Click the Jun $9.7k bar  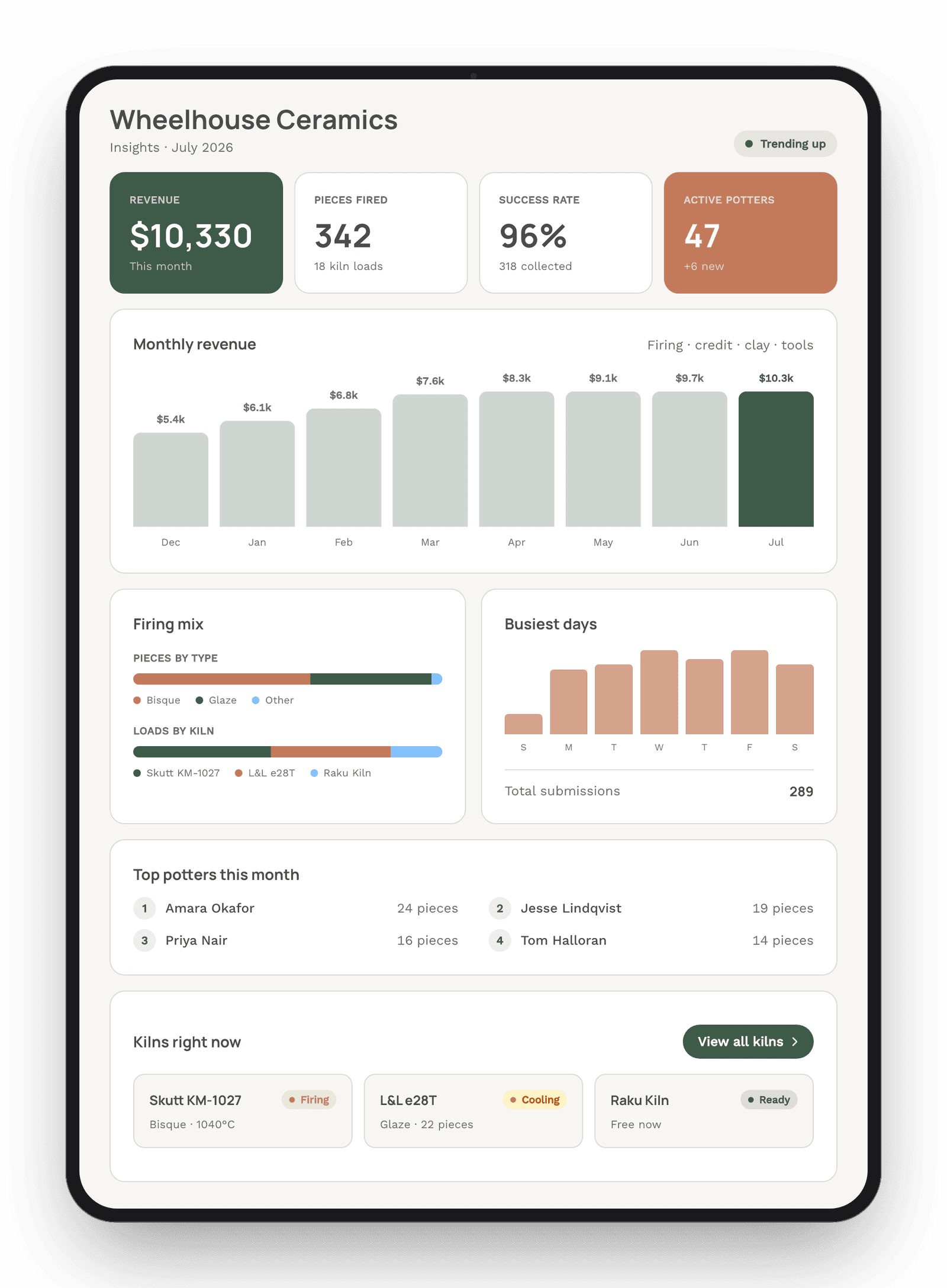689,459
